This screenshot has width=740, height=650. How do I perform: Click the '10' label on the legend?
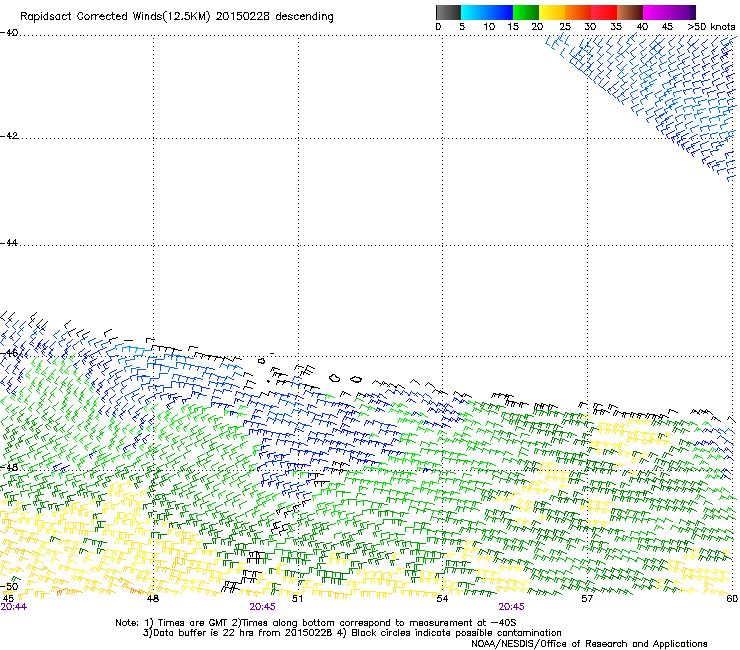point(489,27)
